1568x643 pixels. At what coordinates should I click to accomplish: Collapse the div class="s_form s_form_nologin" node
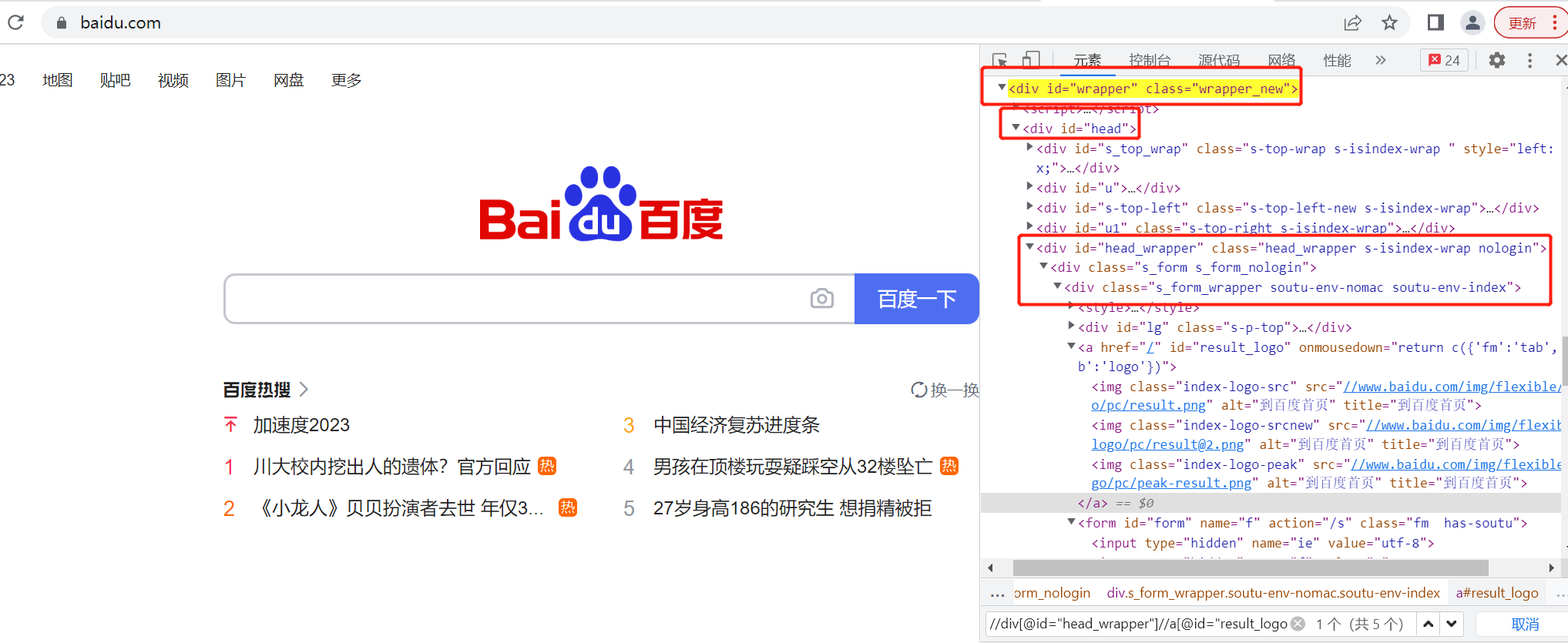tap(1043, 266)
